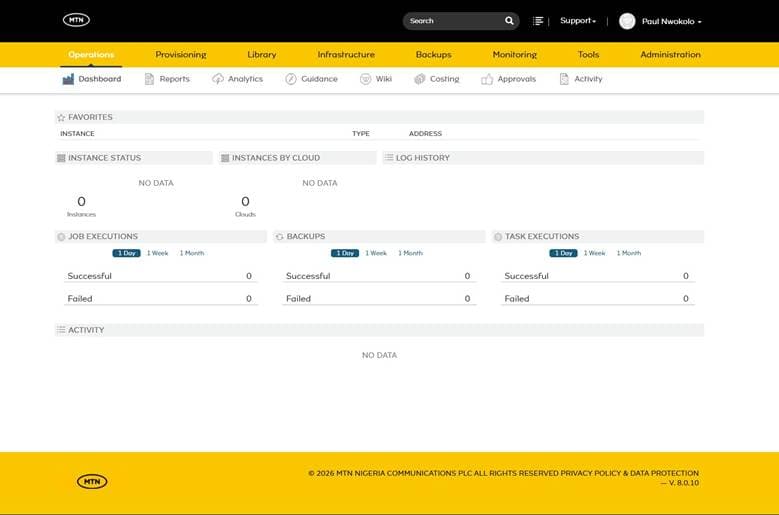Click the Successful row in Job Executions
The height and width of the screenshot is (515, 779).
(x=160, y=276)
